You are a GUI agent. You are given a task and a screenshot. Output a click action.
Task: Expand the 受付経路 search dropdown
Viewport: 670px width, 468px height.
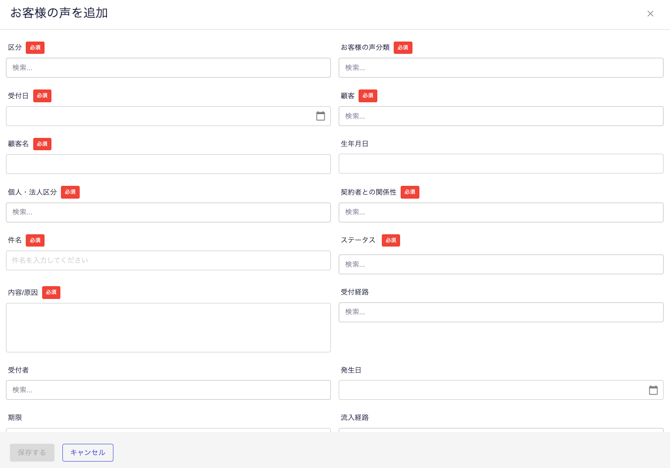click(x=500, y=312)
